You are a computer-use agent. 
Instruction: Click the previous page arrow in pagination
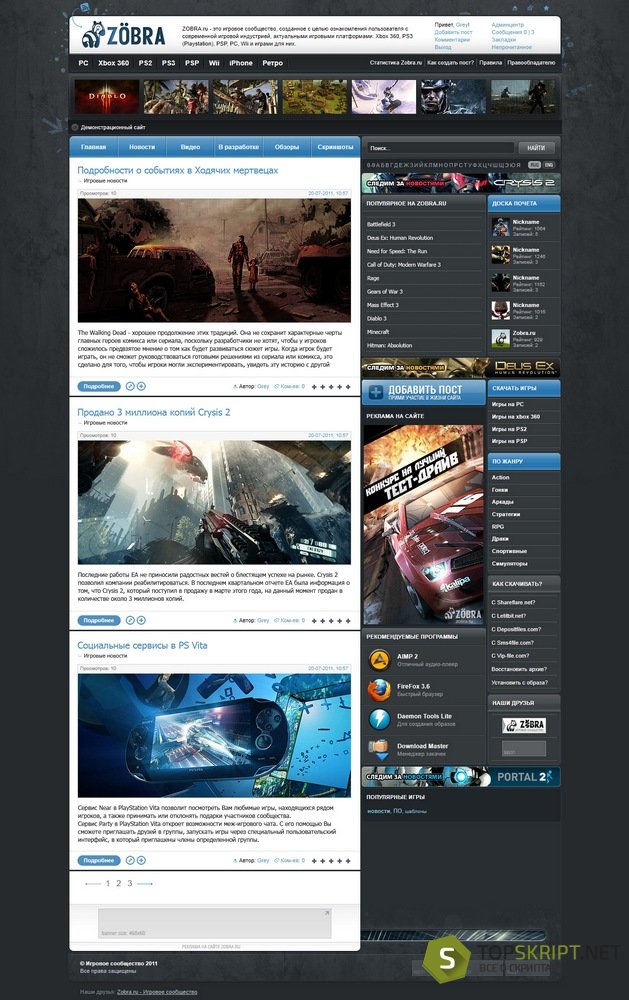pyautogui.click(x=93, y=884)
